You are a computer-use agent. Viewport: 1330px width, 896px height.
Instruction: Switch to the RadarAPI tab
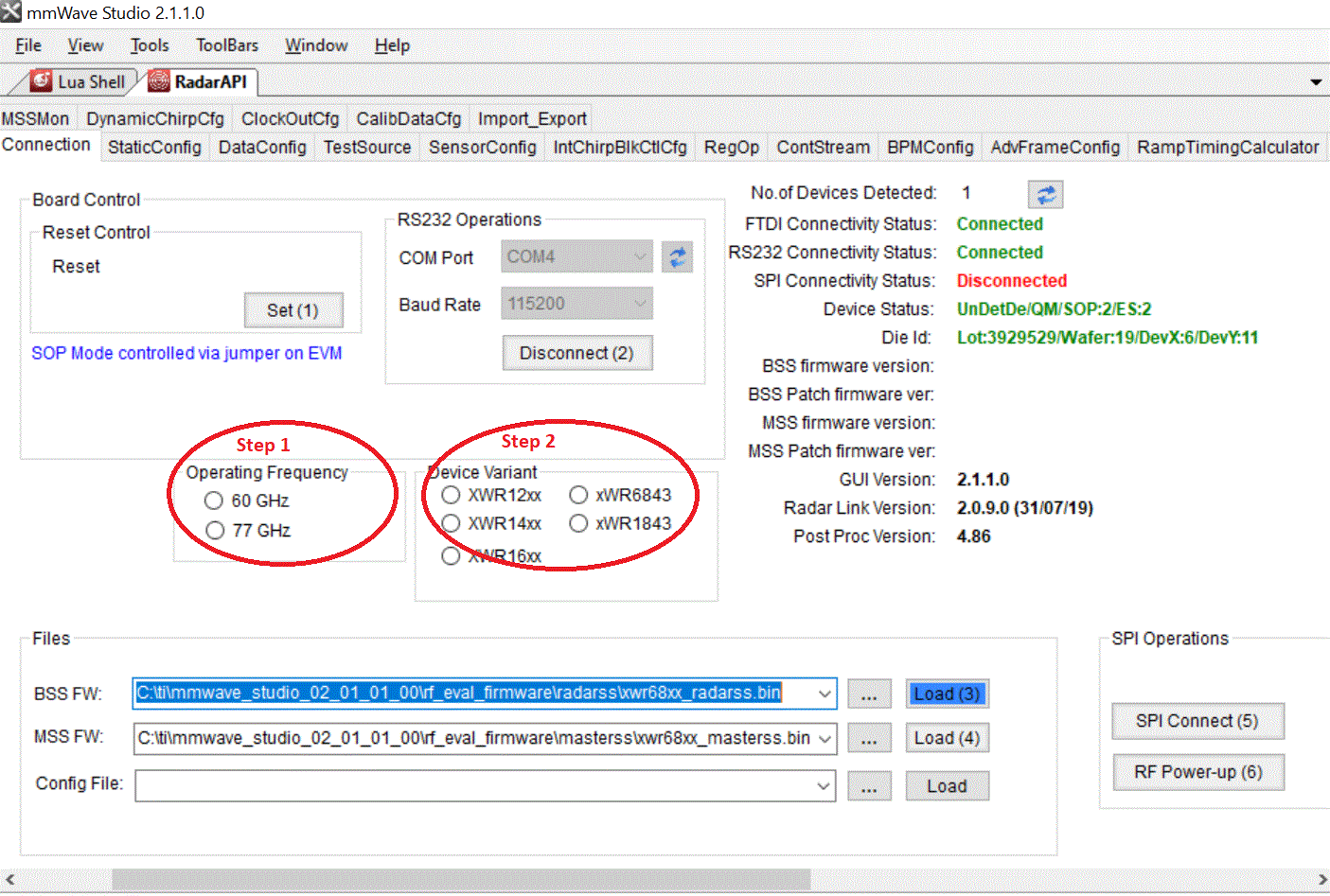(199, 82)
